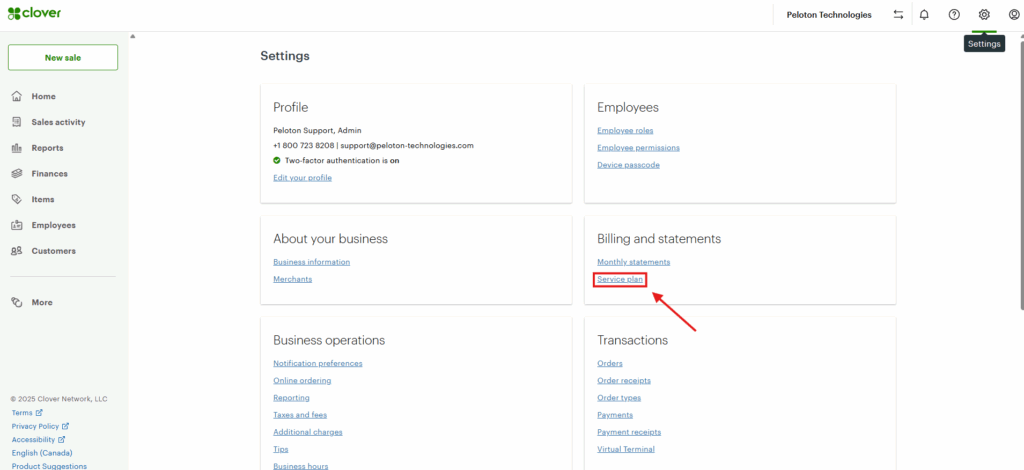Open the Service plan link
The width and height of the screenshot is (1024, 470).
620,279
